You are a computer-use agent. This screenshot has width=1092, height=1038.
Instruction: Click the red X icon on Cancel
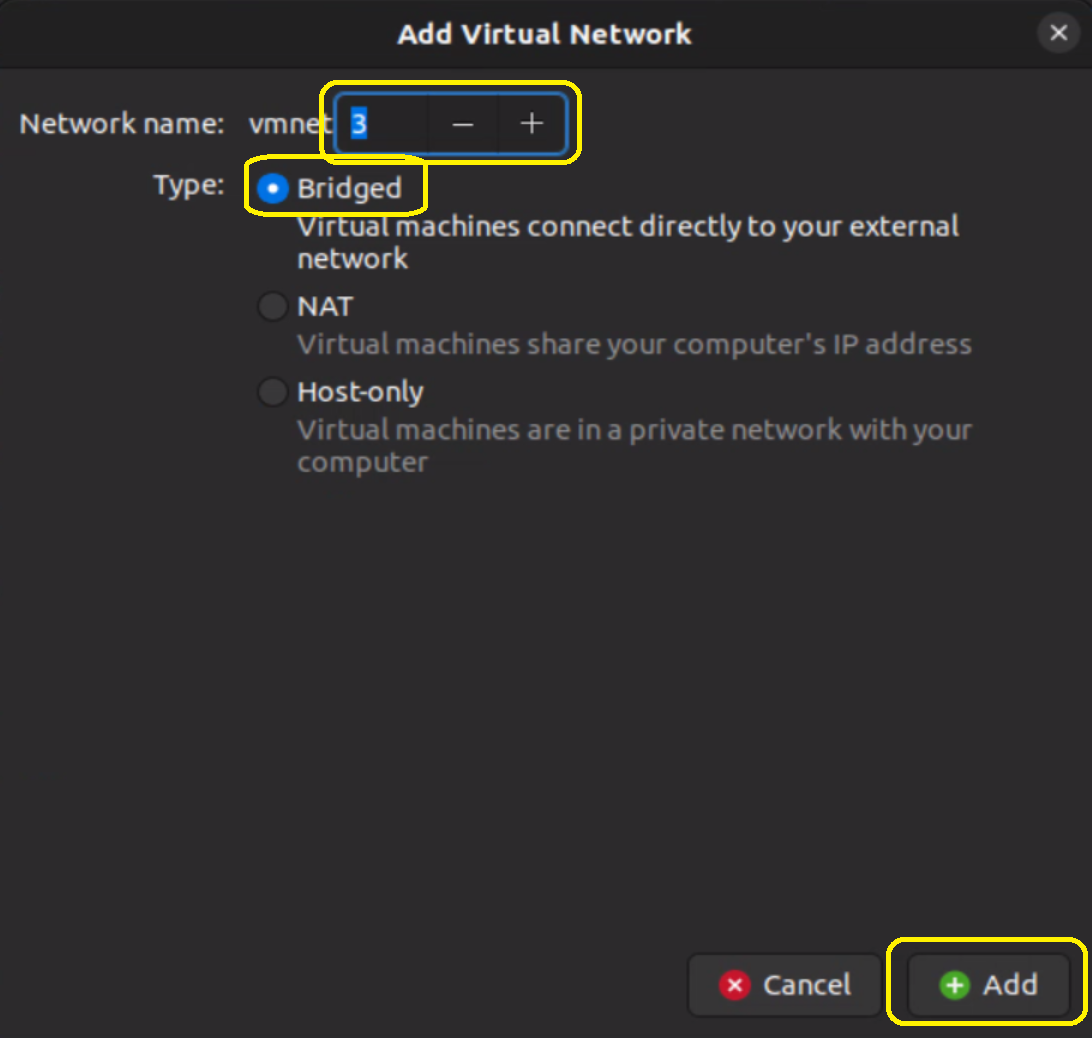(734, 985)
